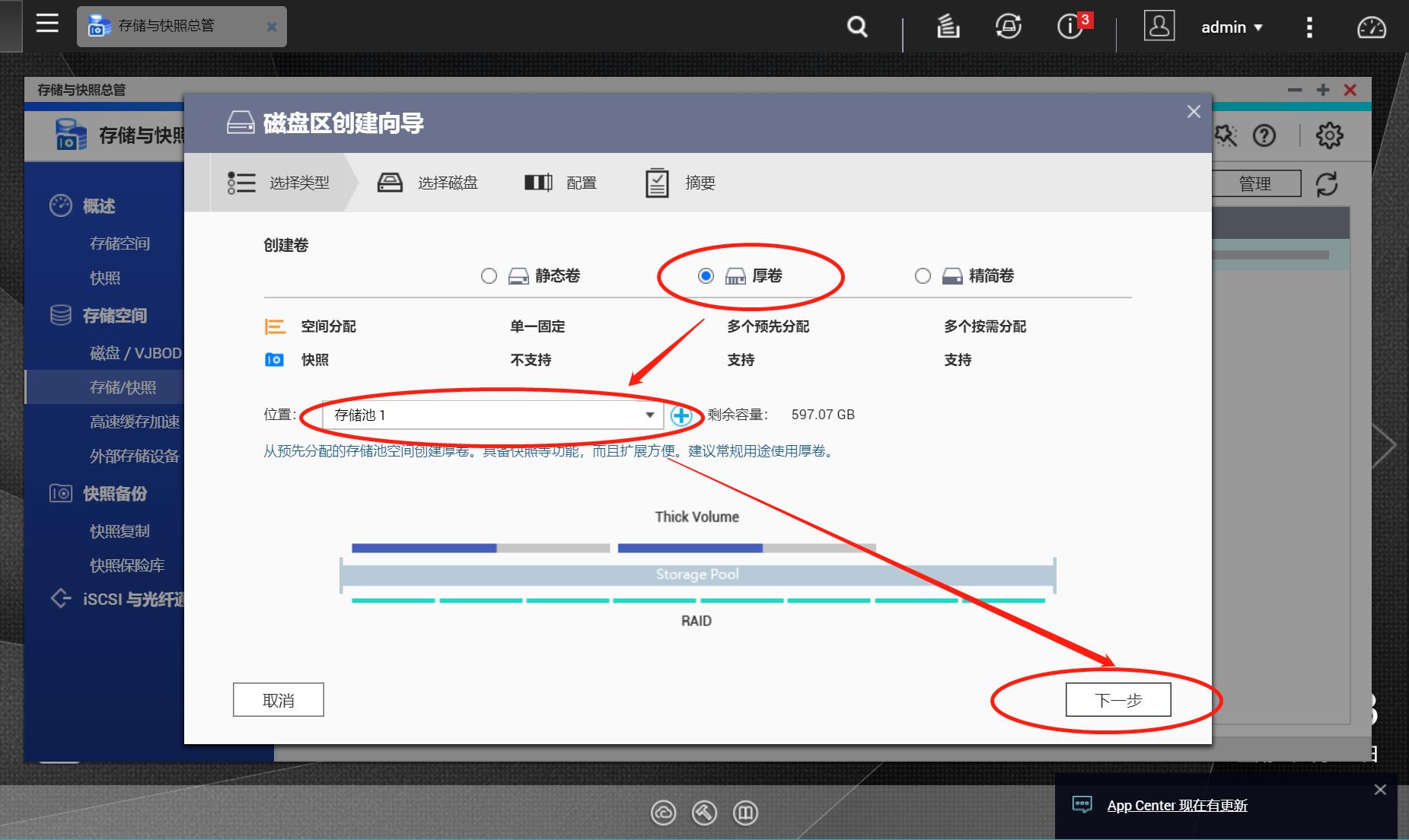Select the 精简卷 radio button
Screen dimensions: 1409x840
coord(923,275)
